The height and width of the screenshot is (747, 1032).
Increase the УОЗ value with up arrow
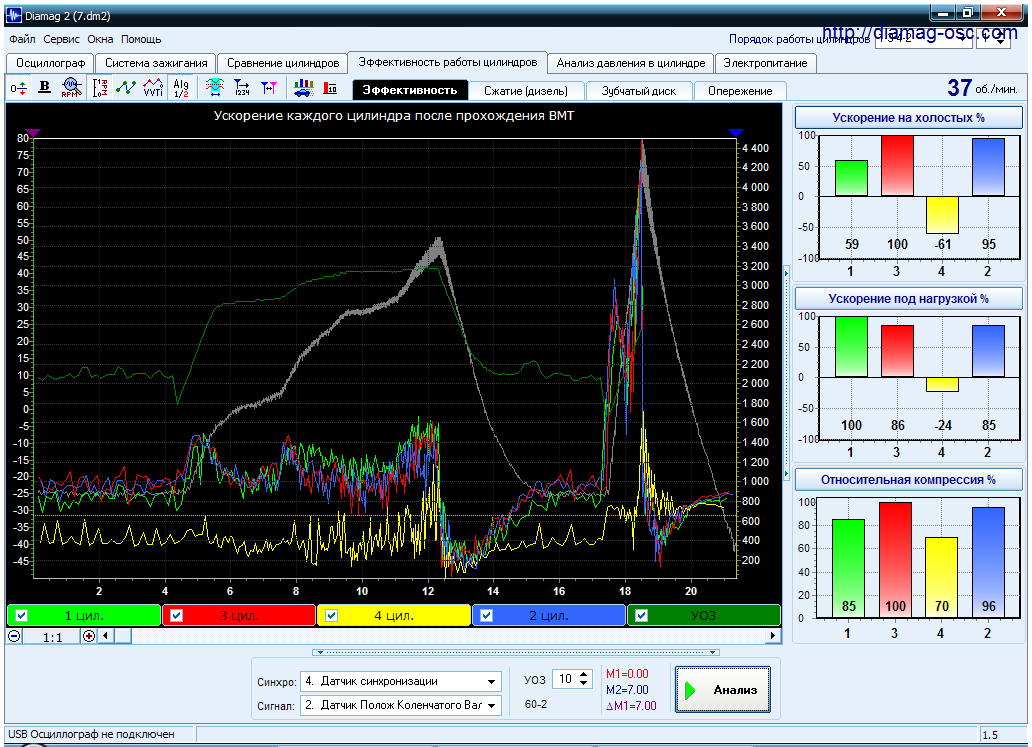(x=584, y=675)
